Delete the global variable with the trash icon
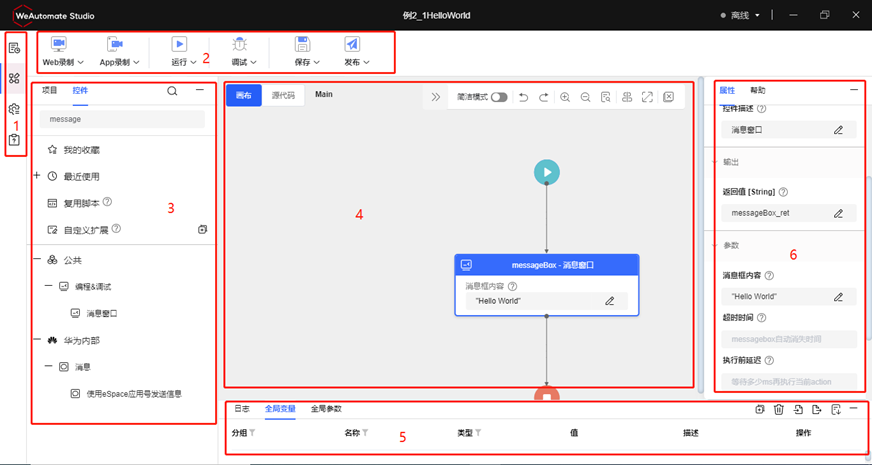872x465 pixels. pos(779,409)
